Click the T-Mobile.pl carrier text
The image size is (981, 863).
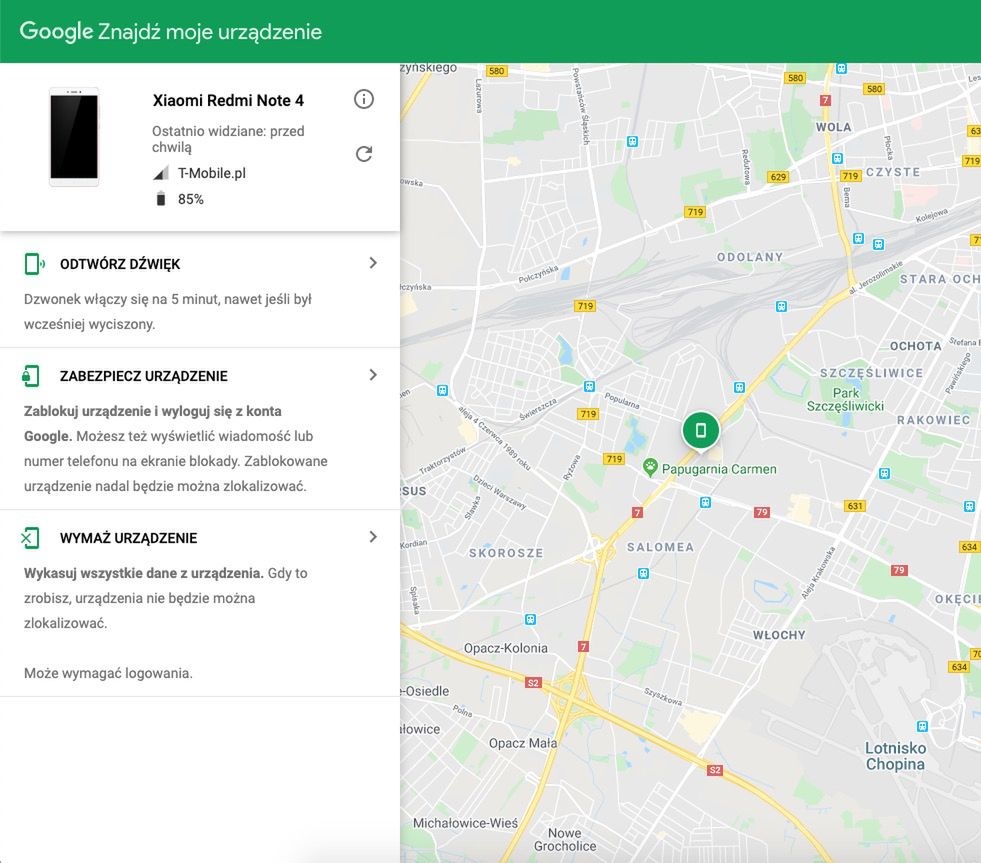211,173
